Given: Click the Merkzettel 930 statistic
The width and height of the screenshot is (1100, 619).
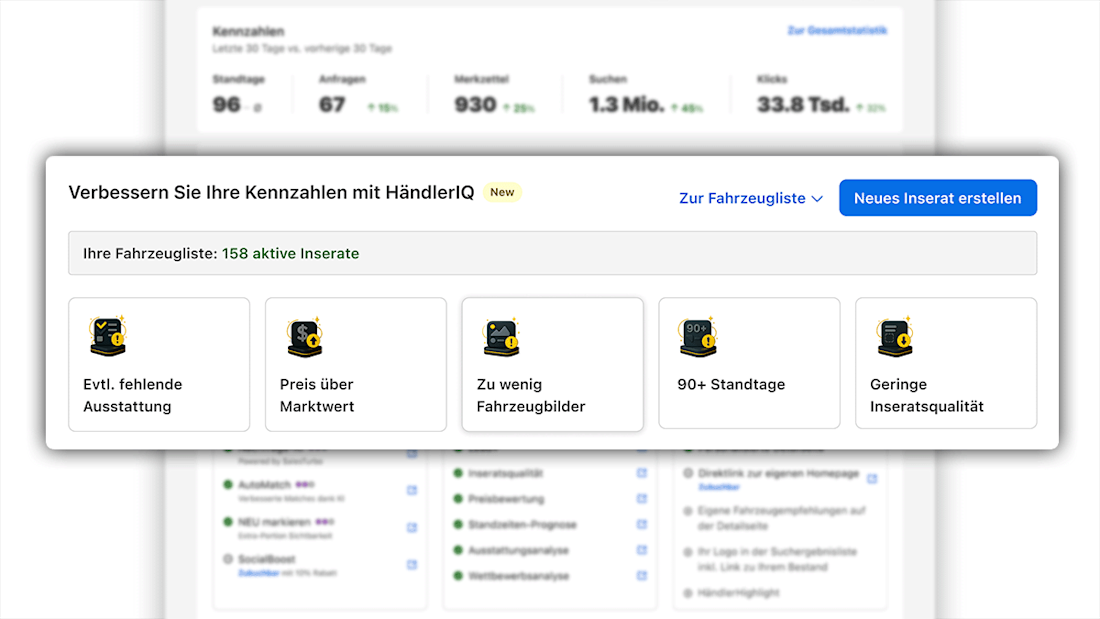Looking at the screenshot, I should [x=476, y=104].
